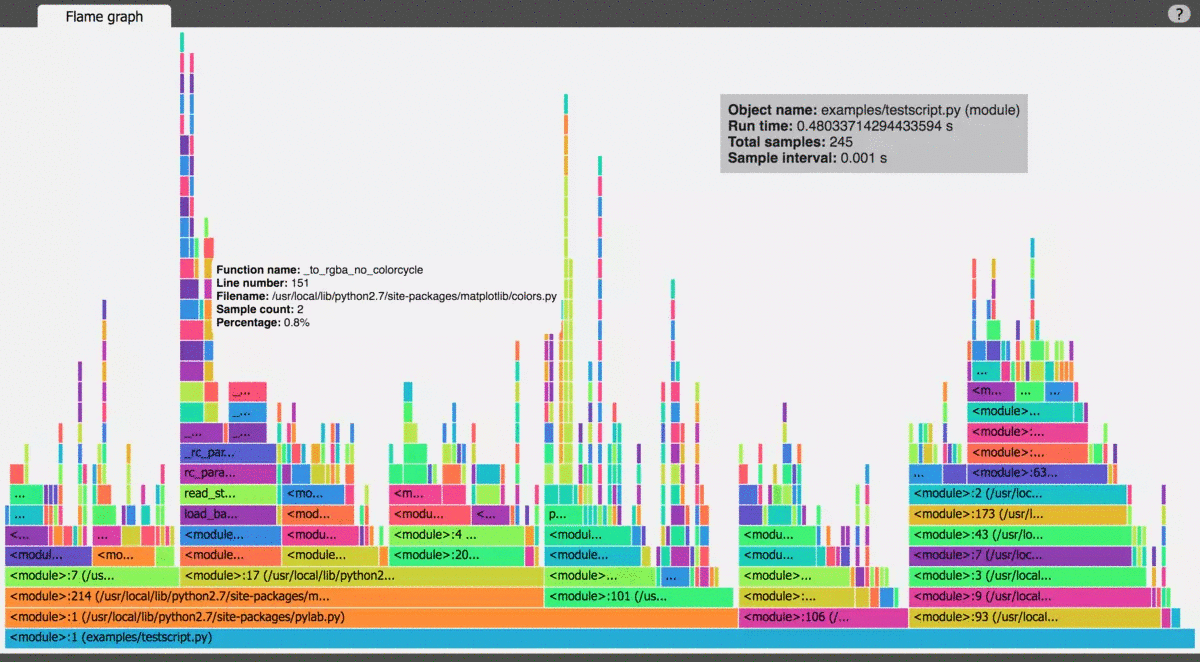
Task: Select the <module>:4 green frame
Action: 457,535
